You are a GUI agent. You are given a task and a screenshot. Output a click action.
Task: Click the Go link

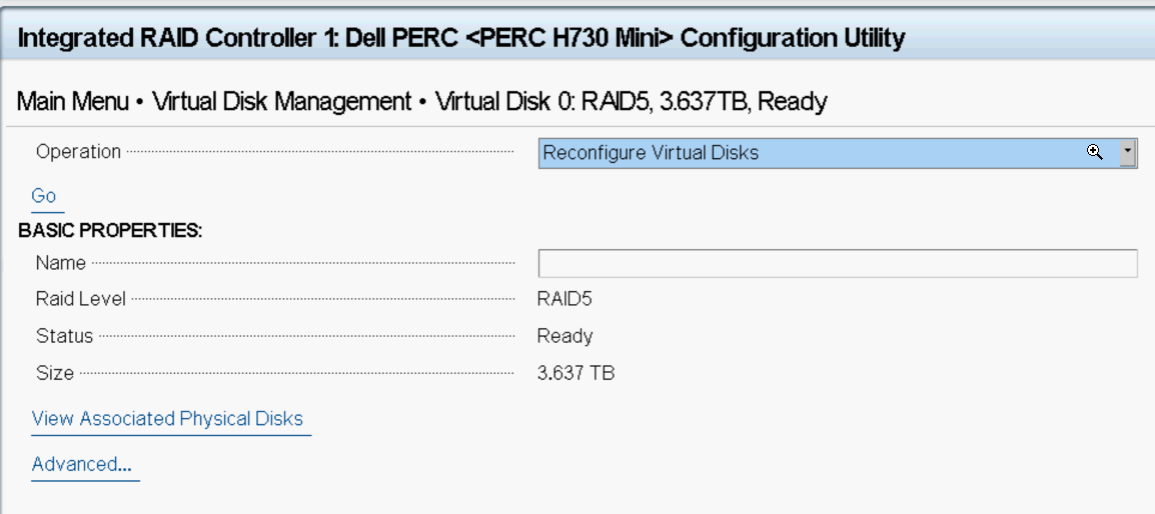(x=43, y=196)
